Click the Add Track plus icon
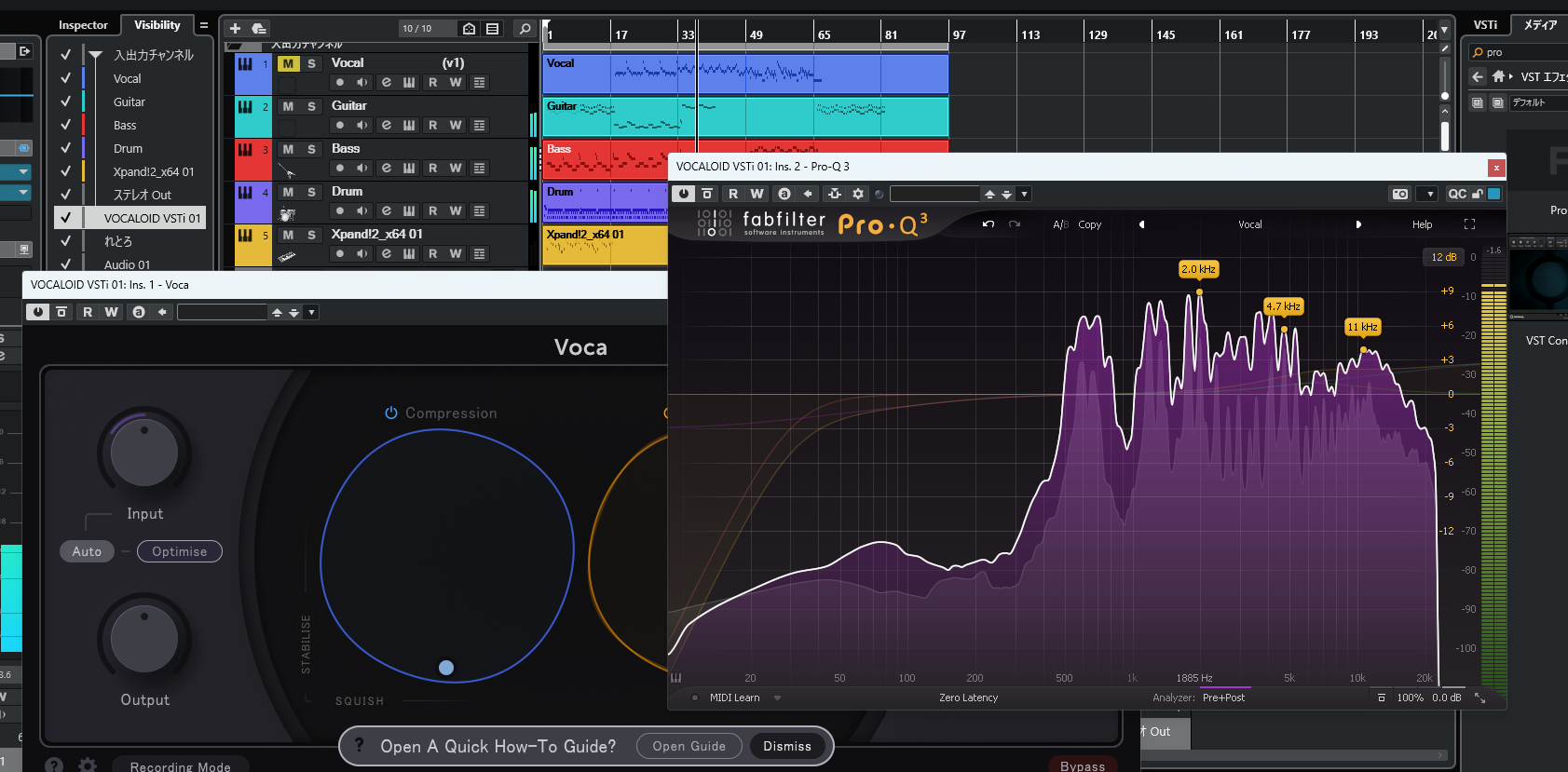The image size is (1568, 772). point(235,29)
